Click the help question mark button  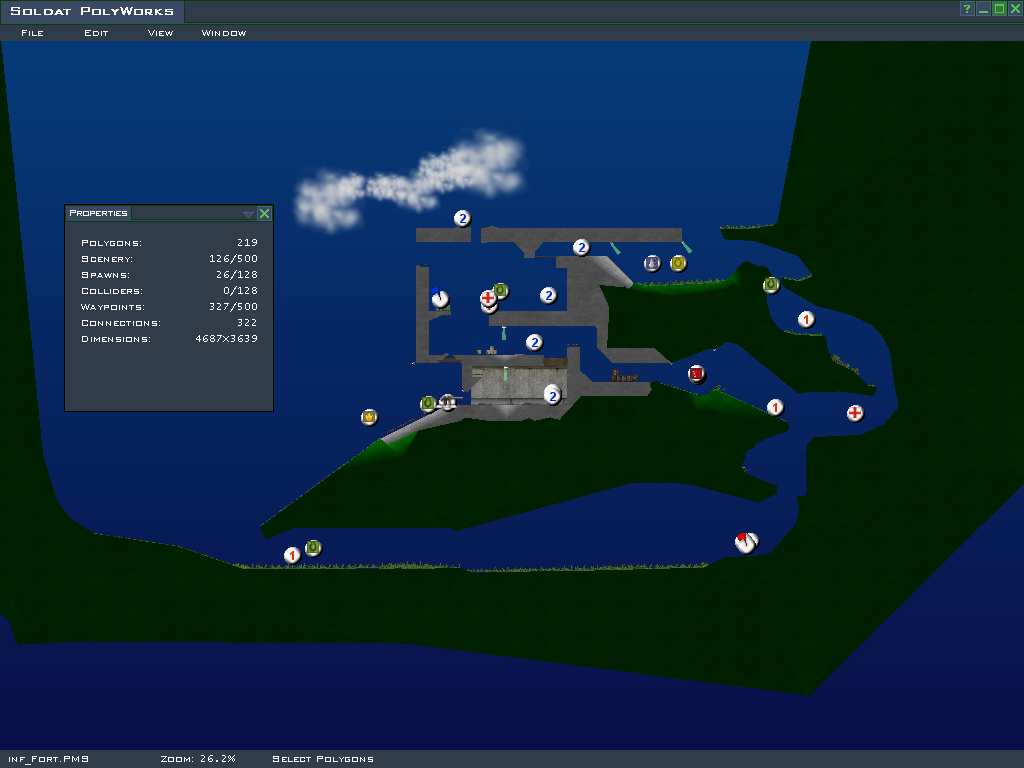(x=967, y=9)
